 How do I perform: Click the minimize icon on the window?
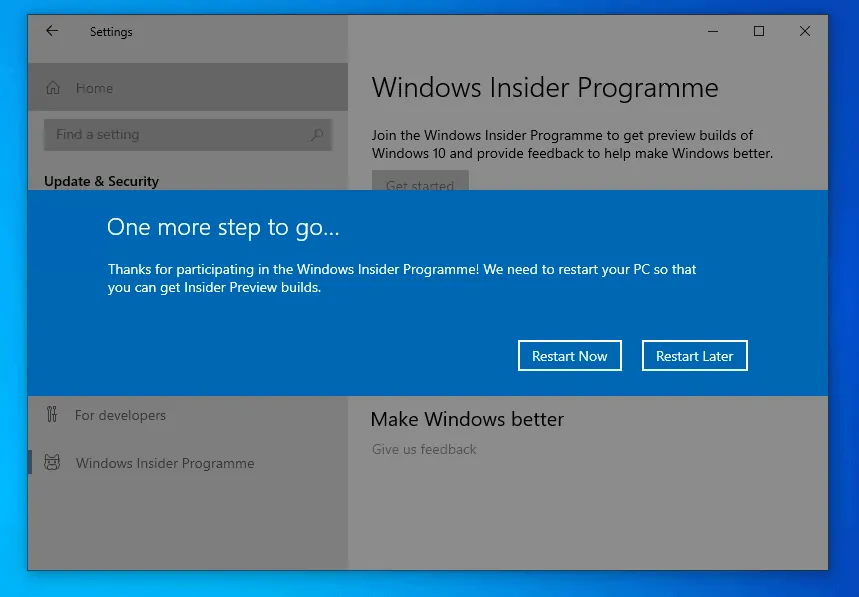(x=713, y=31)
